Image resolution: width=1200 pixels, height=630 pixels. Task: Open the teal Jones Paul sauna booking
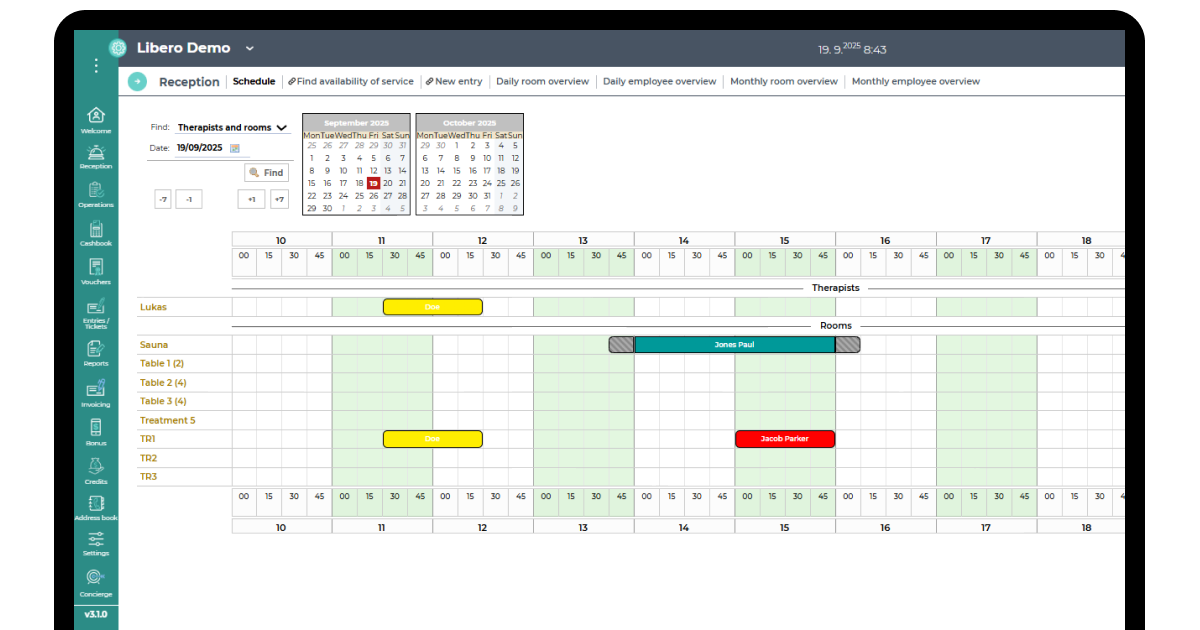click(x=735, y=345)
